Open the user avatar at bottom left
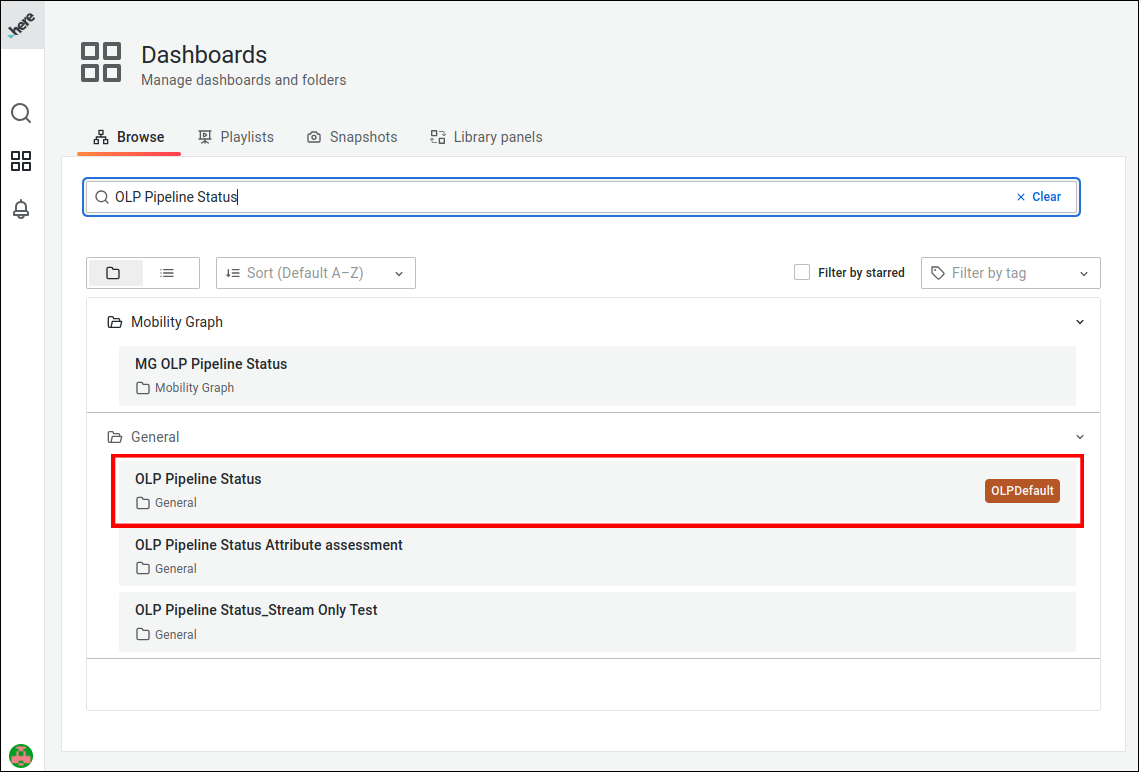This screenshot has height=772, width=1139. click(x=21, y=755)
